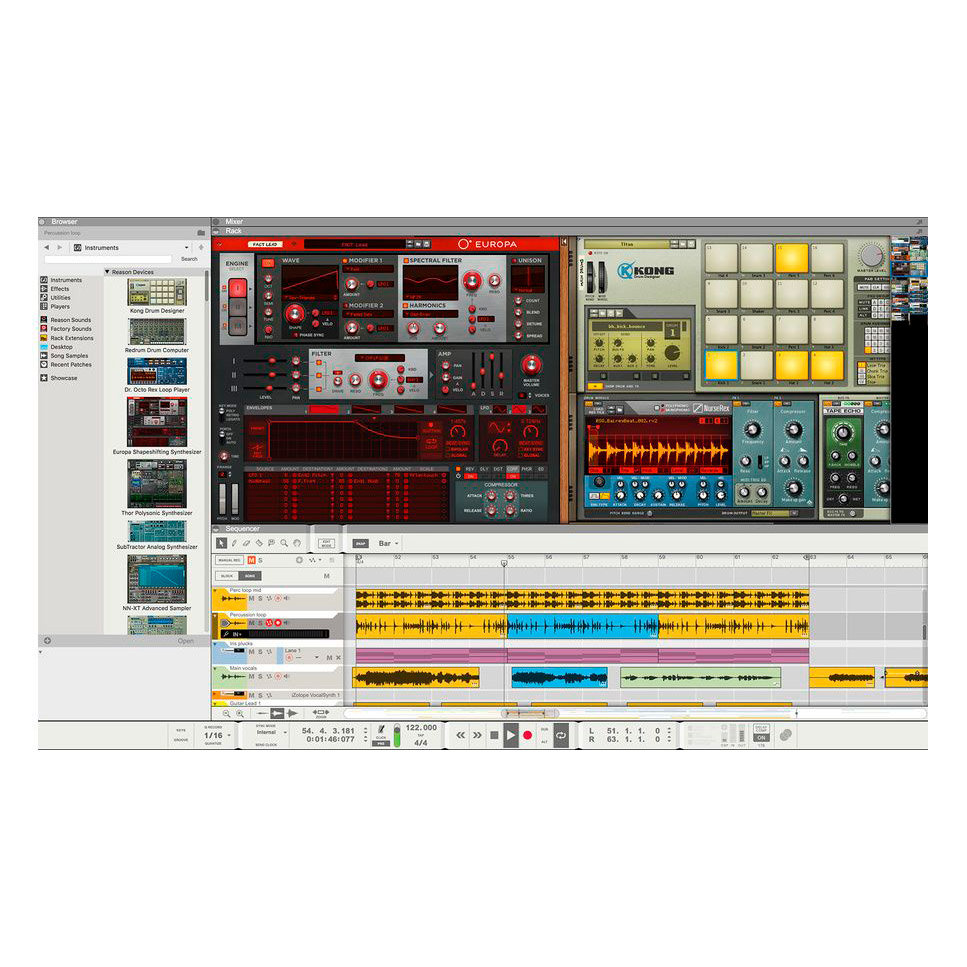Open Utilities in Browser sidebar

click(56, 297)
